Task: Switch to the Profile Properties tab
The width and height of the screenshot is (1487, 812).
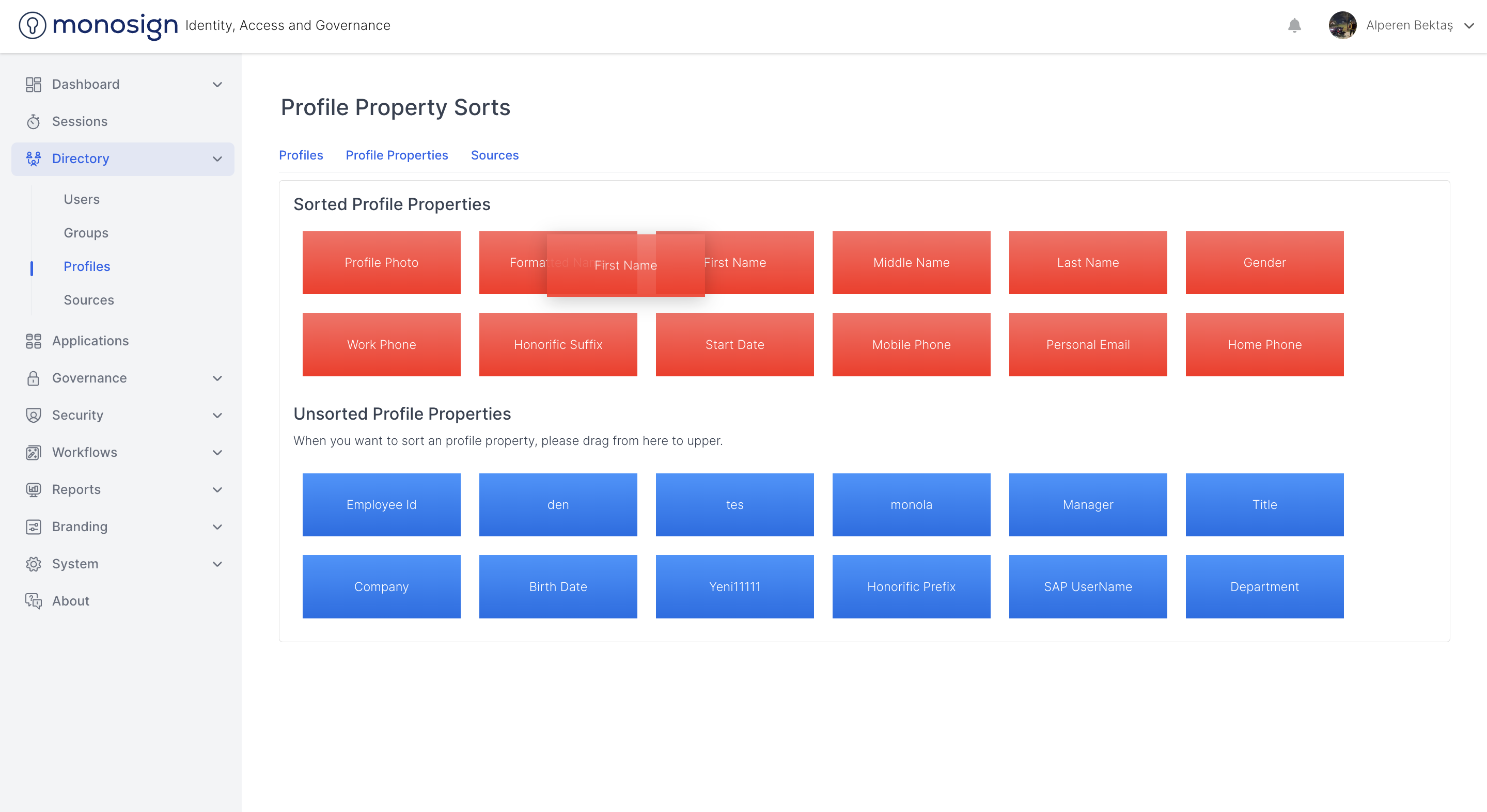Action: point(397,155)
